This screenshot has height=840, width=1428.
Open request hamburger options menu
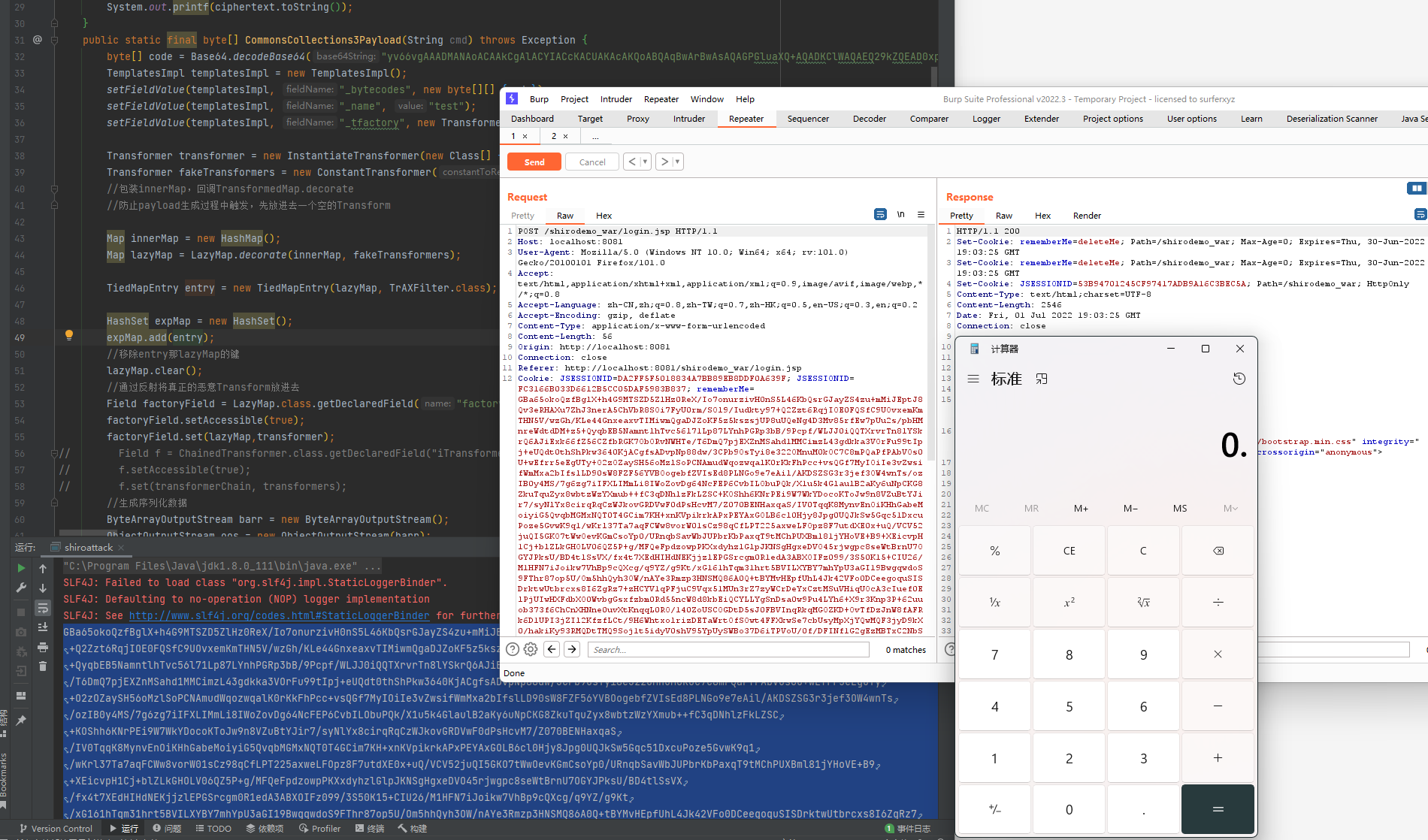921,214
